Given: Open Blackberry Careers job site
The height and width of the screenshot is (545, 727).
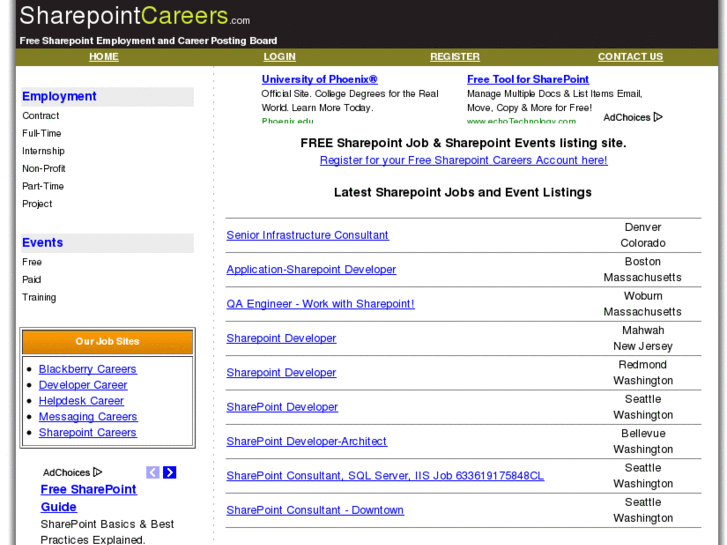Looking at the screenshot, I should click(x=88, y=369).
